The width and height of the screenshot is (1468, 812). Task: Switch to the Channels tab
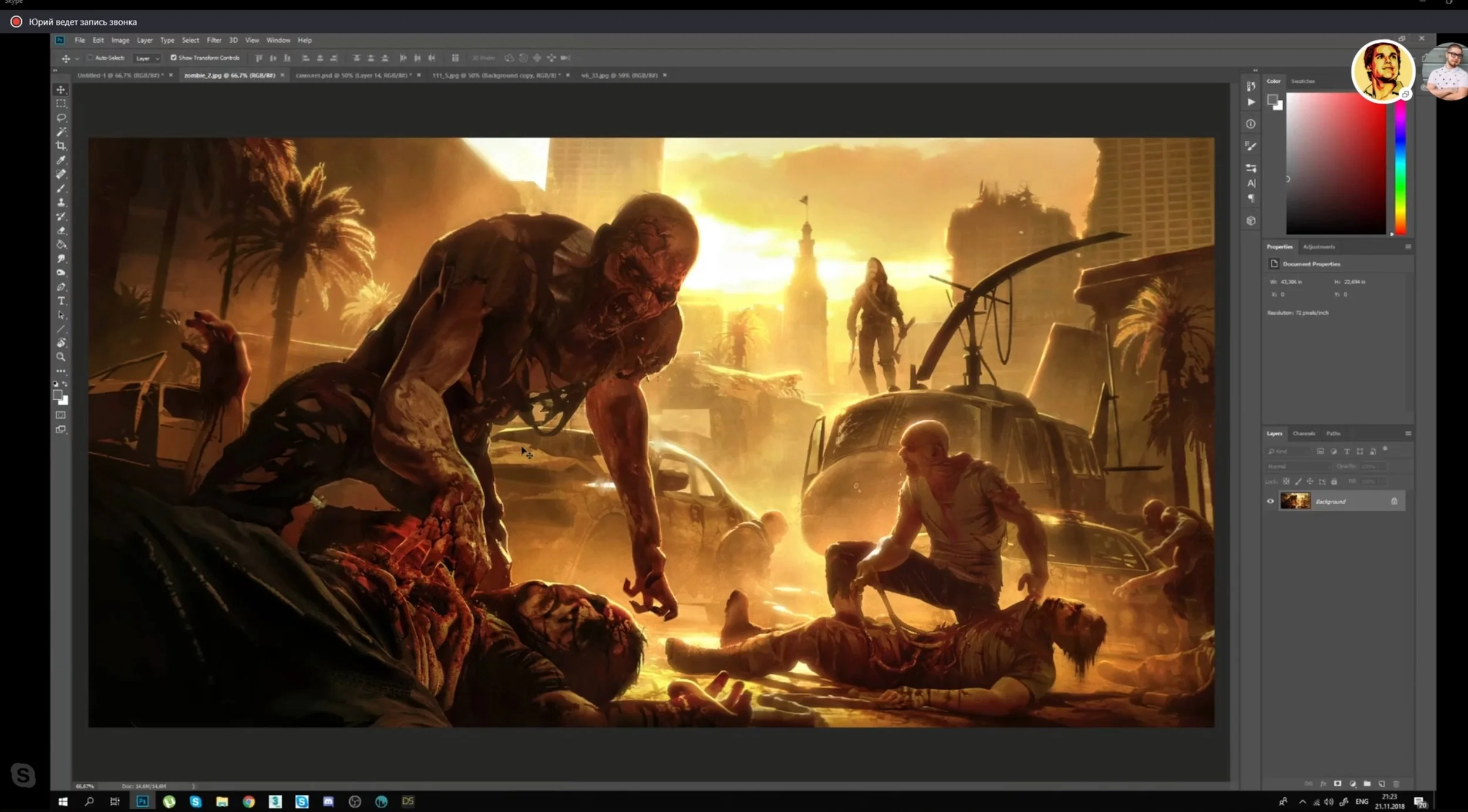[x=1304, y=433]
